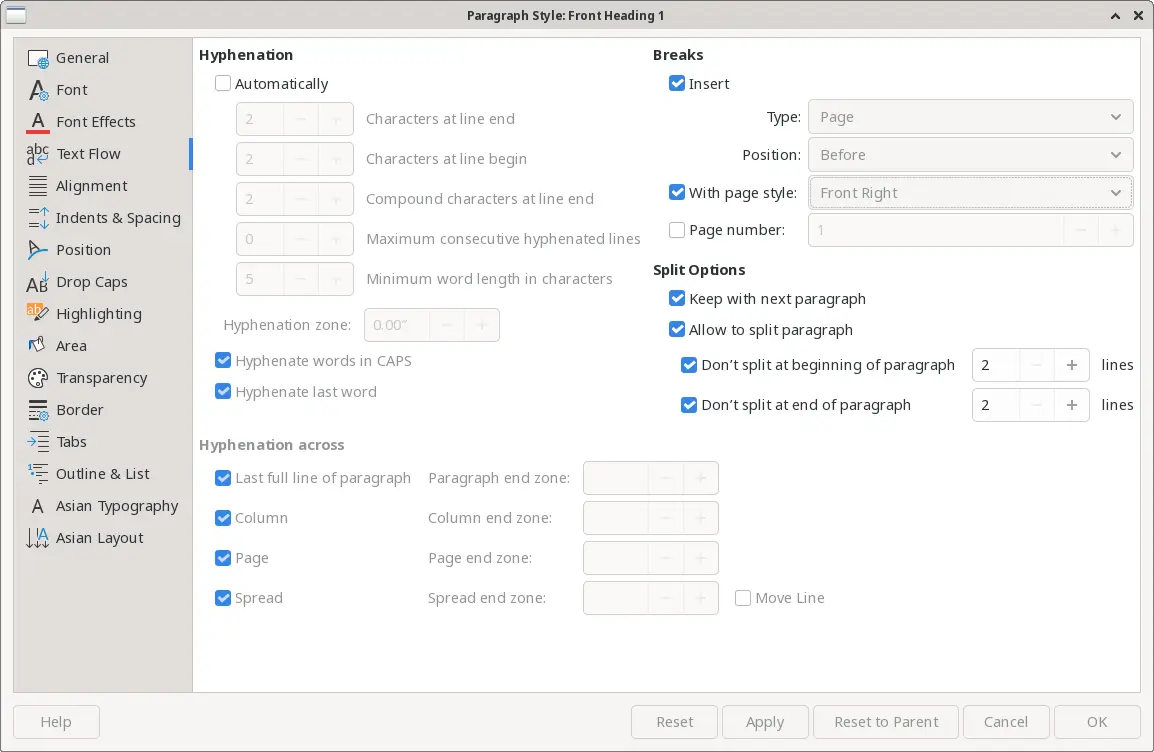
Task: Increase end of paragraph lines with plus
Action: [x=1072, y=405]
